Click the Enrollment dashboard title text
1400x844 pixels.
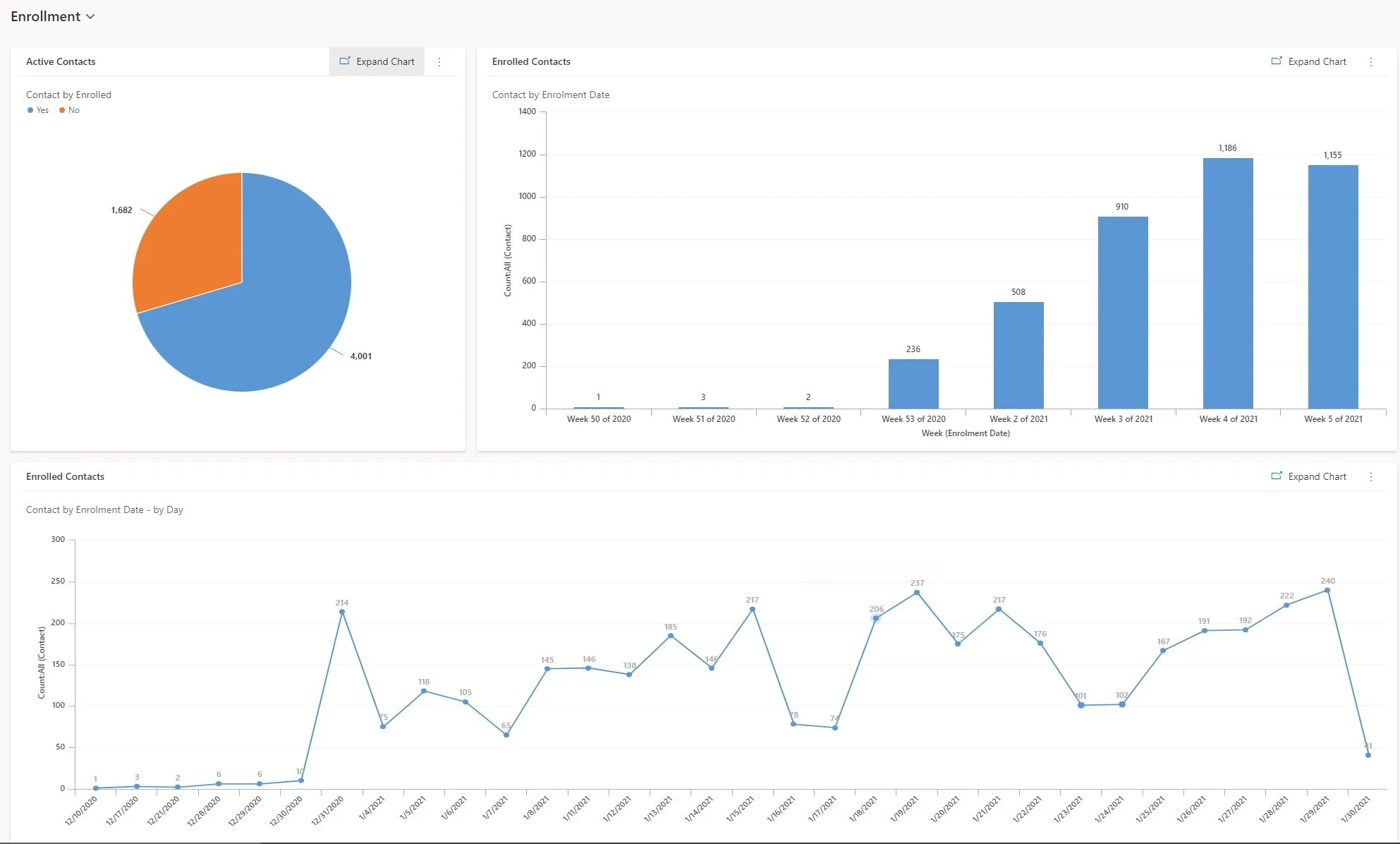[46, 17]
